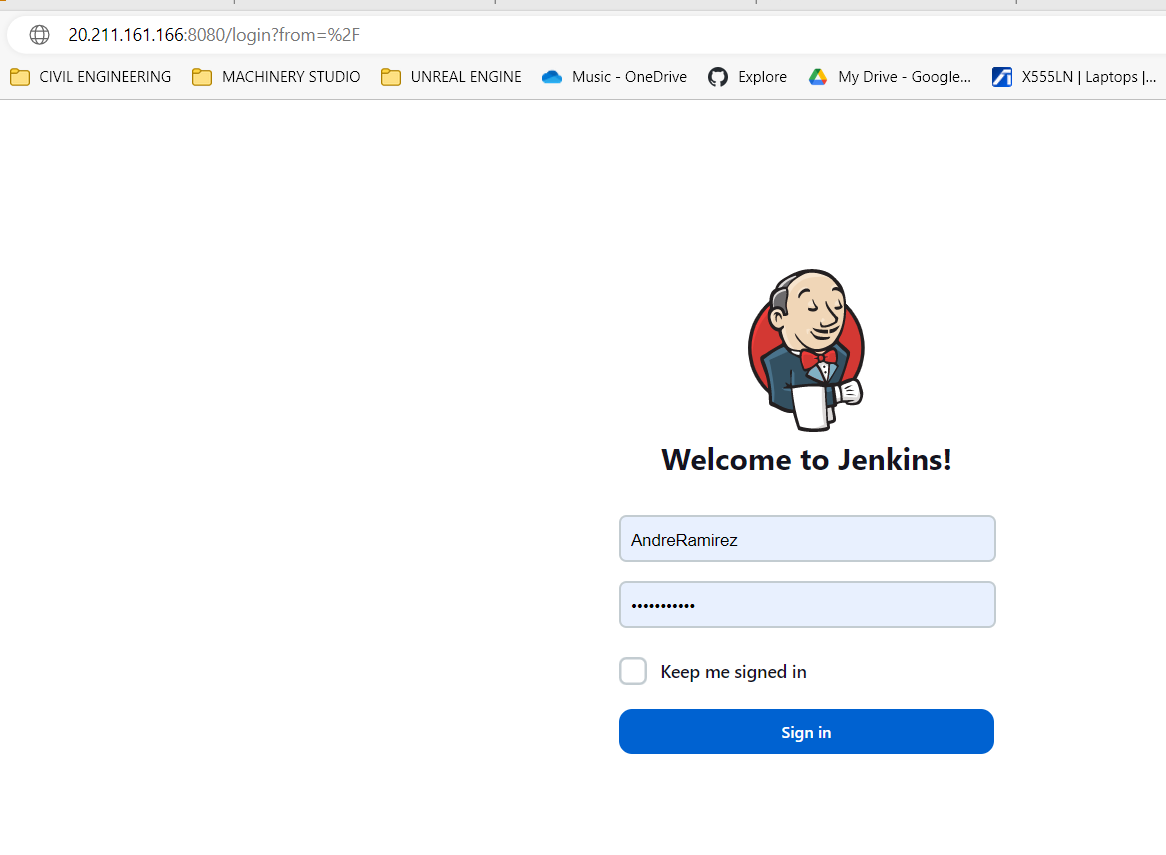Screen dimensions: 1166x855
Task: Open the UNREAL ENGINE bookmark folder
Action: pyautogui.click(x=451, y=77)
